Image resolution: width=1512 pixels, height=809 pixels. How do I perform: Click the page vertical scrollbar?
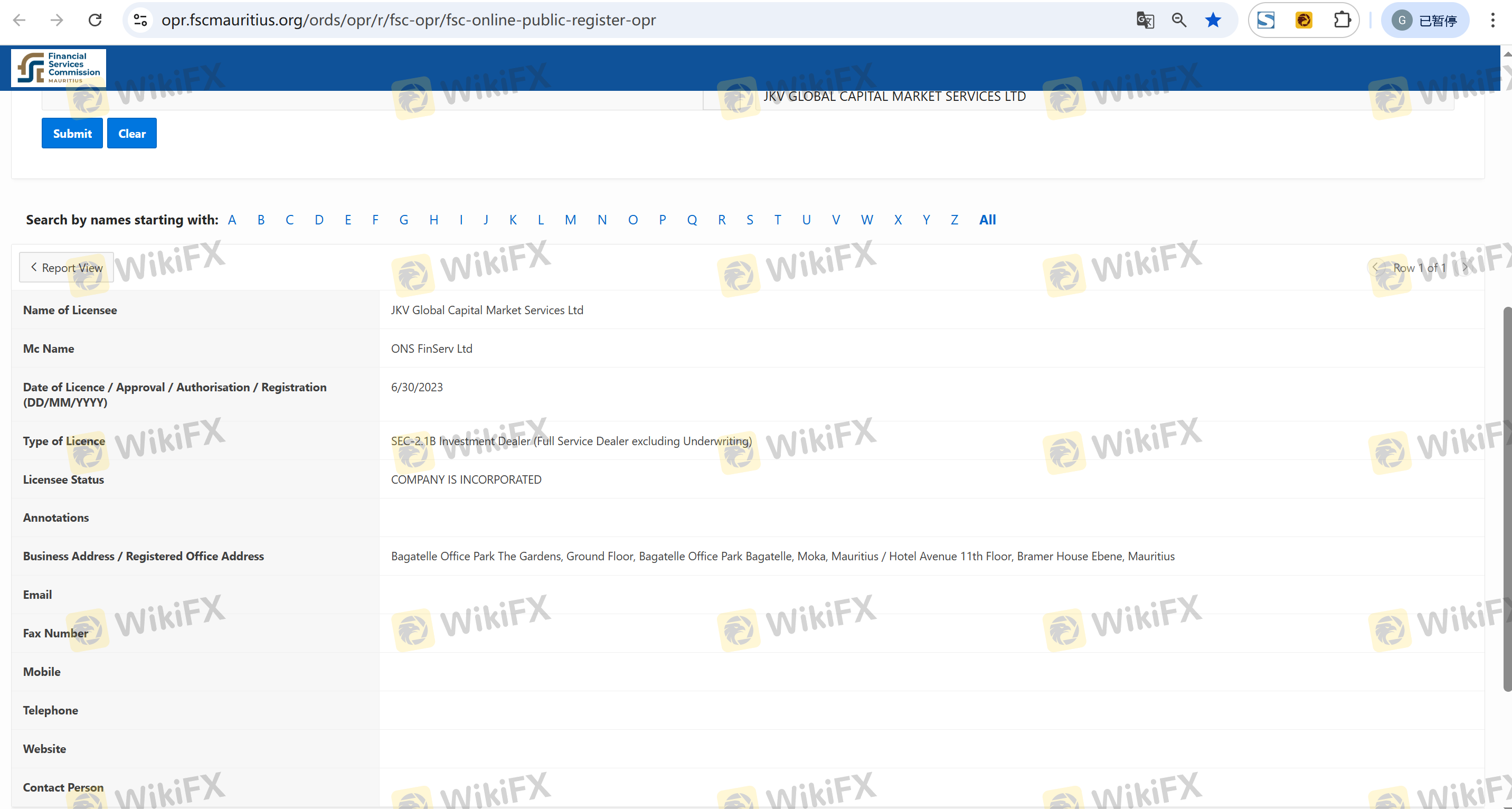coord(1506,498)
